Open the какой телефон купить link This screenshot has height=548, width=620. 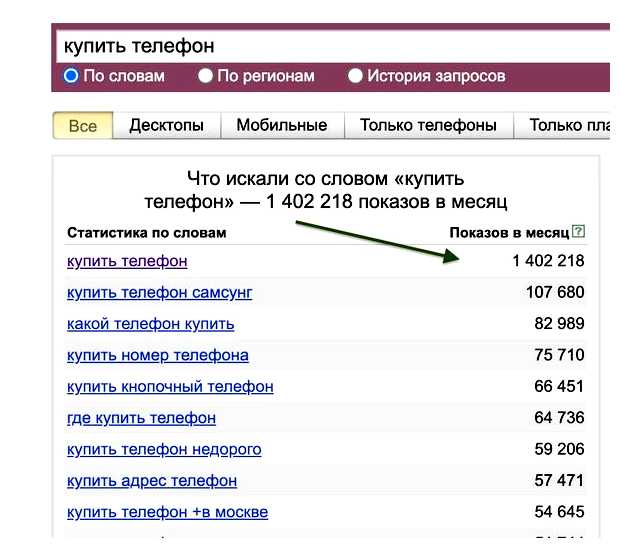pyautogui.click(x=150, y=324)
